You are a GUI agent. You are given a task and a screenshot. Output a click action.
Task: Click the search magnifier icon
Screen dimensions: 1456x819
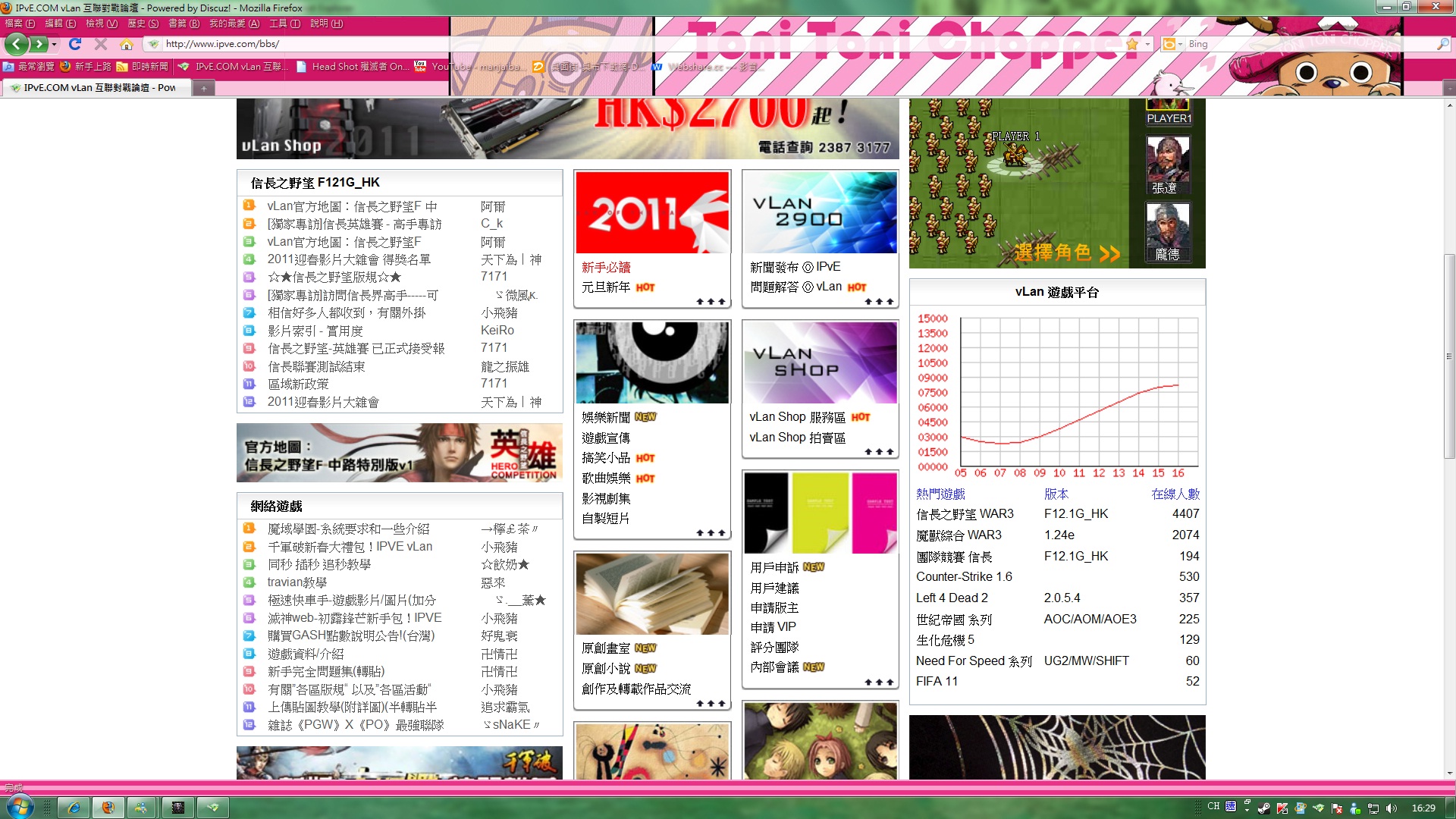pos(1442,44)
